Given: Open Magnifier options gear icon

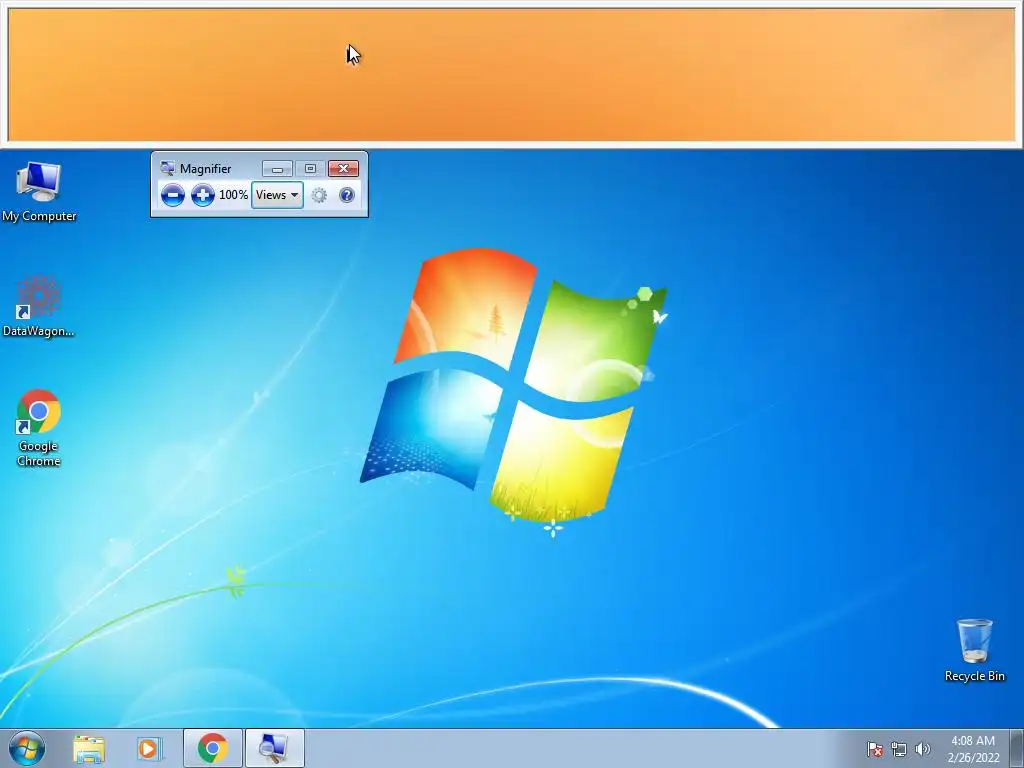Looking at the screenshot, I should [x=319, y=195].
